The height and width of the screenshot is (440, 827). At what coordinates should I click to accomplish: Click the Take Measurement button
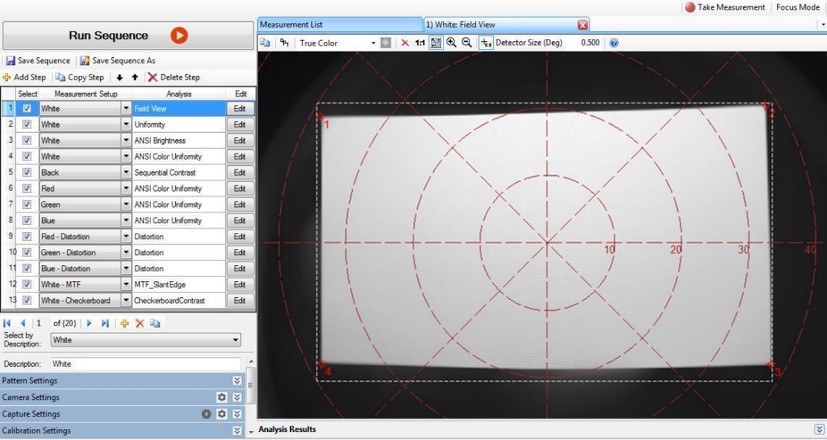725,7
